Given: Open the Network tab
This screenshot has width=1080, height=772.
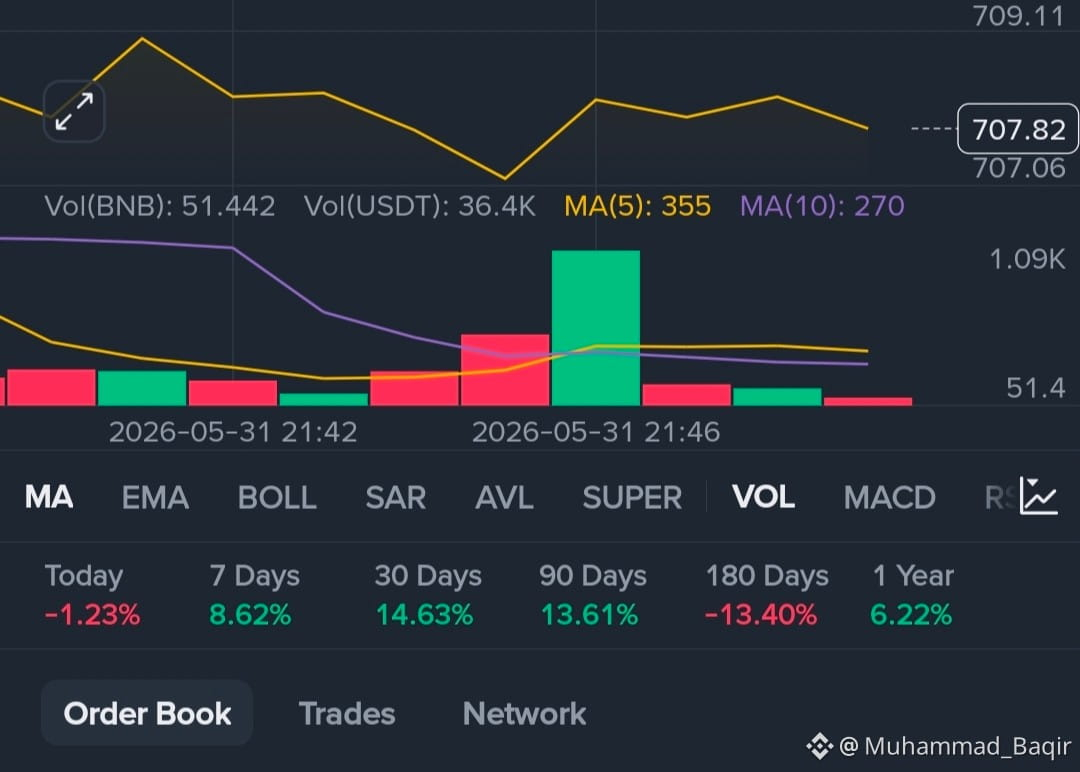Looking at the screenshot, I should (x=525, y=713).
